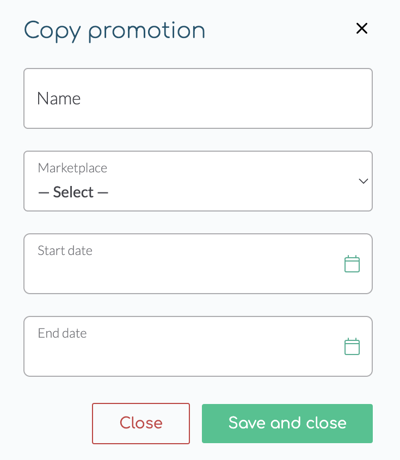
Task: Click the green Save and close button
Action: tap(287, 423)
